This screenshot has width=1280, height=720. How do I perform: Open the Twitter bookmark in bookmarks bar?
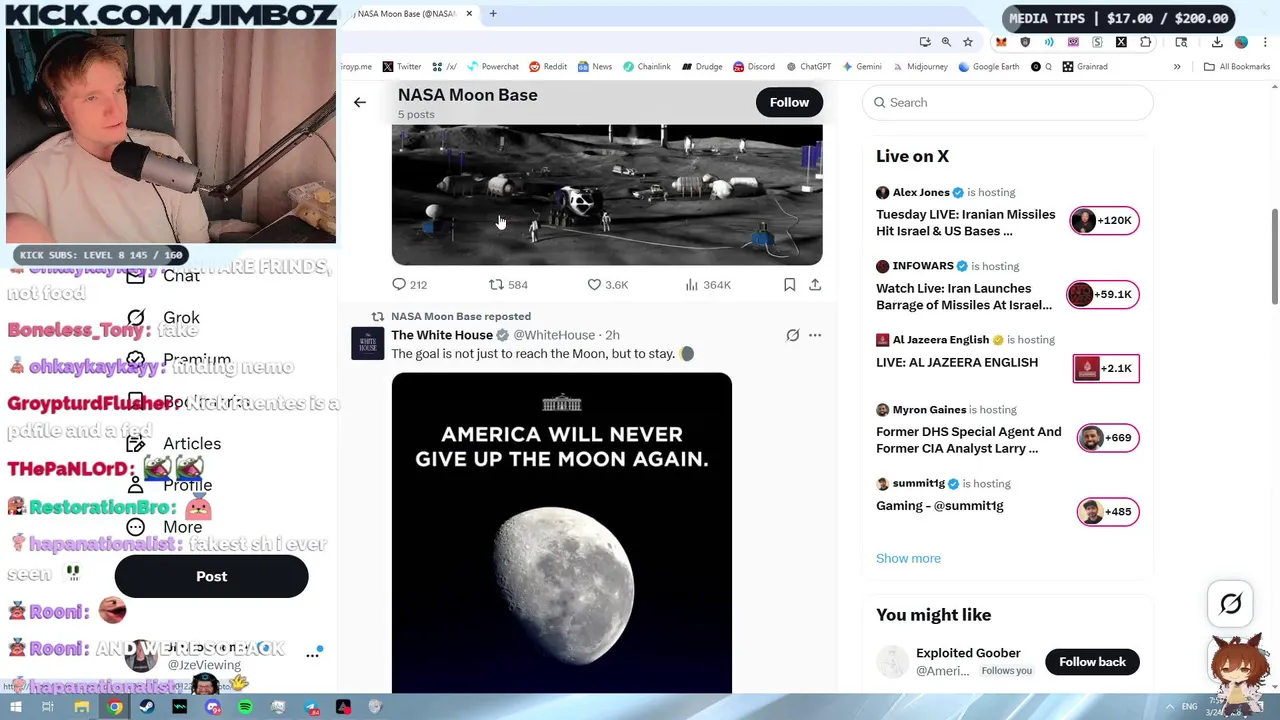pos(402,67)
